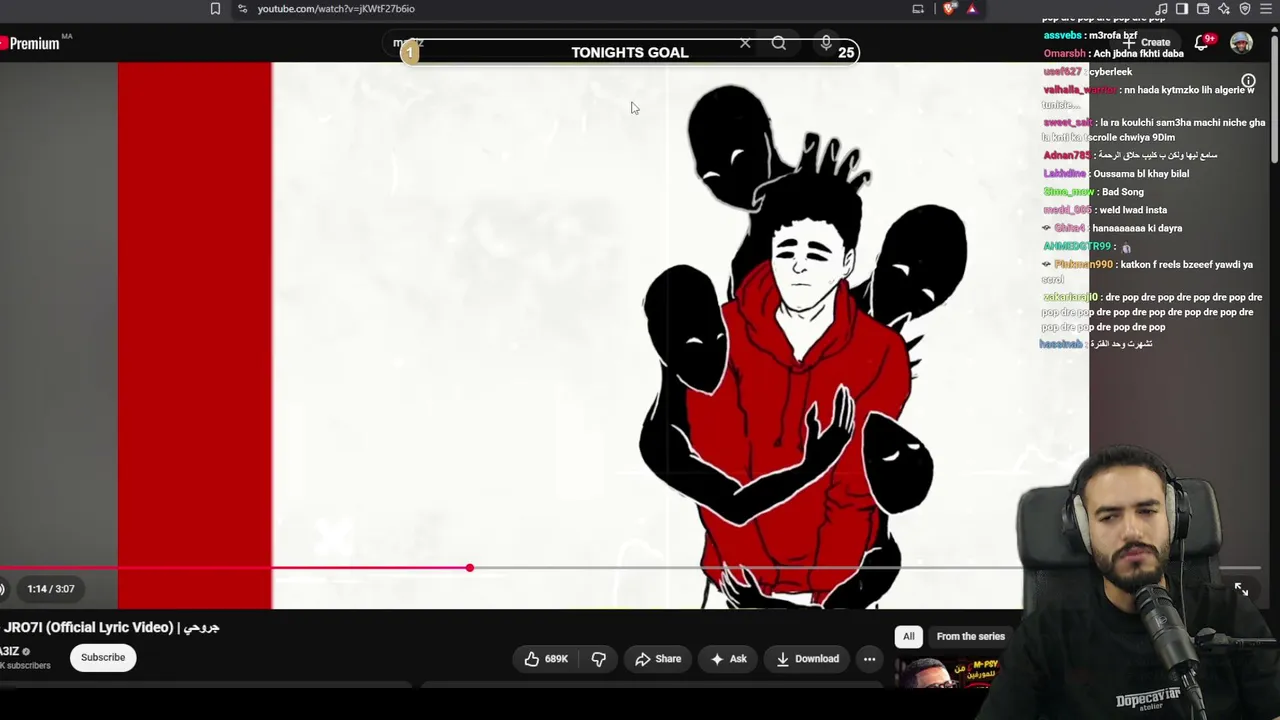
Task: Click chat message 'hanaaaaaaa ki dayra'
Action: click(1137, 228)
